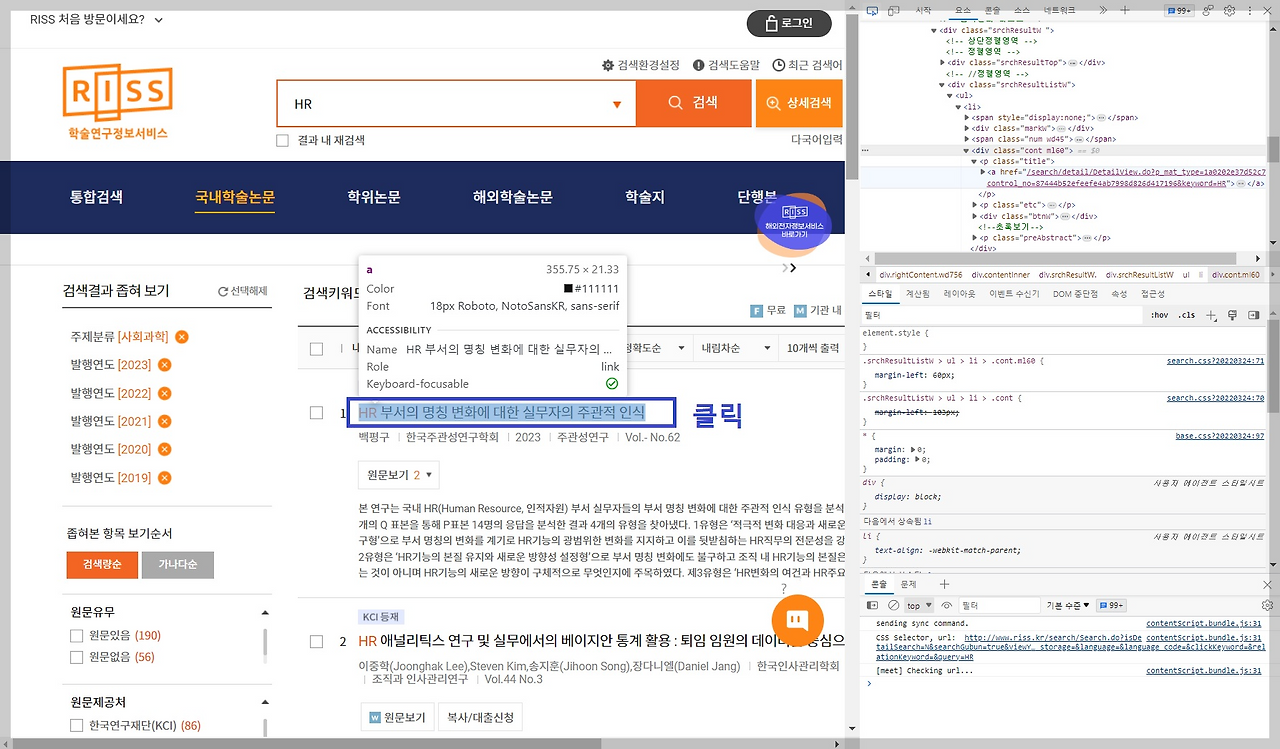Collapse the 원문제공처 filter section
The width and height of the screenshot is (1280, 749).
tap(265, 702)
